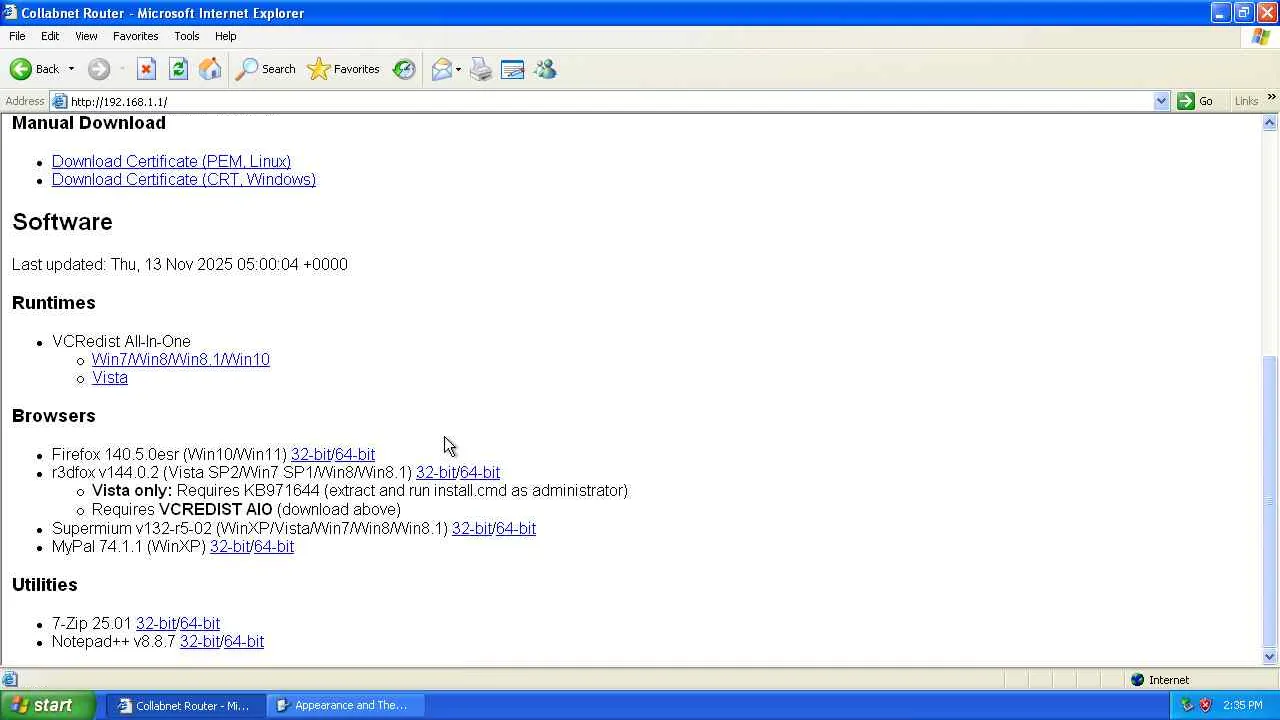Download Supermium v132-r5-02 32-bit
This screenshot has width=1280, height=720.
pos(472,528)
